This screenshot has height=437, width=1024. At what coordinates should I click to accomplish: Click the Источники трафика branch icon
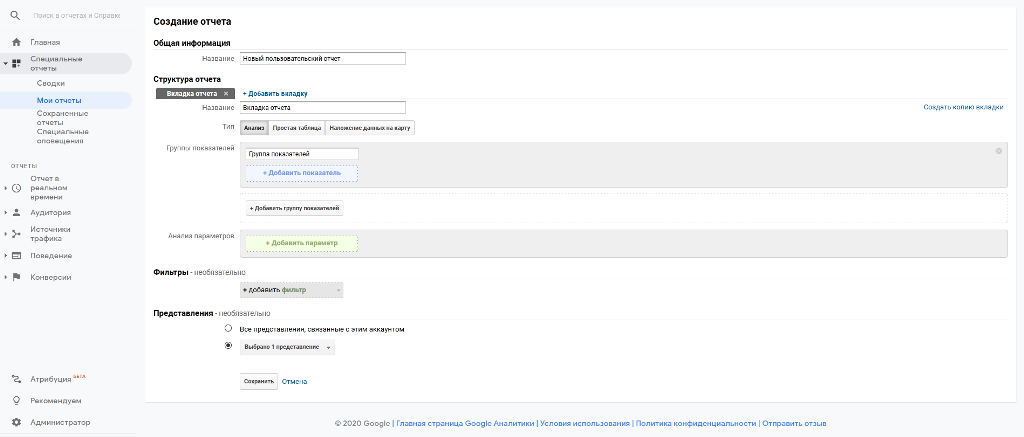16,234
